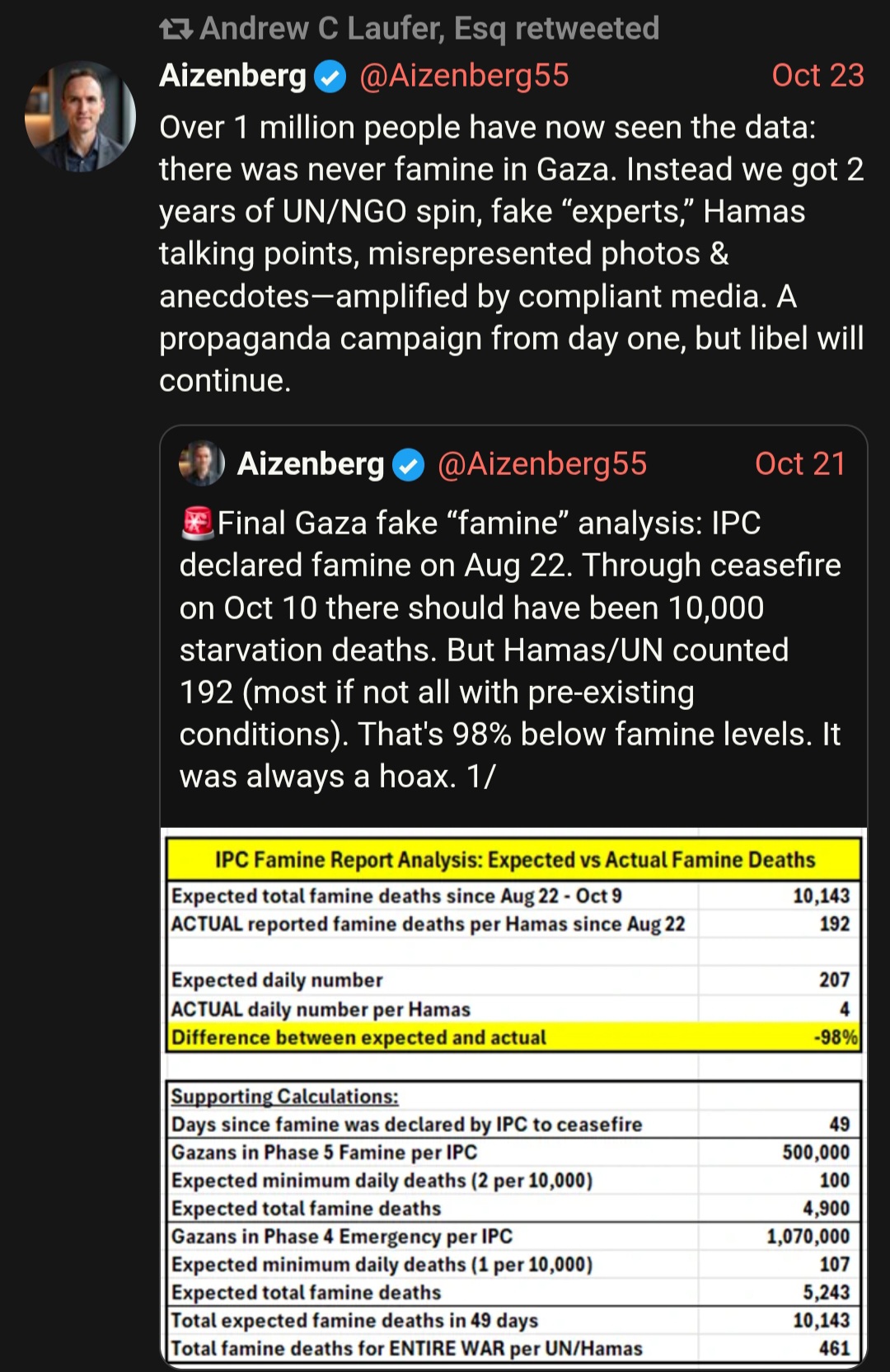Open the large Aizenberg profile photo
This screenshot has width=890, height=1372.
pyautogui.click(x=80, y=115)
